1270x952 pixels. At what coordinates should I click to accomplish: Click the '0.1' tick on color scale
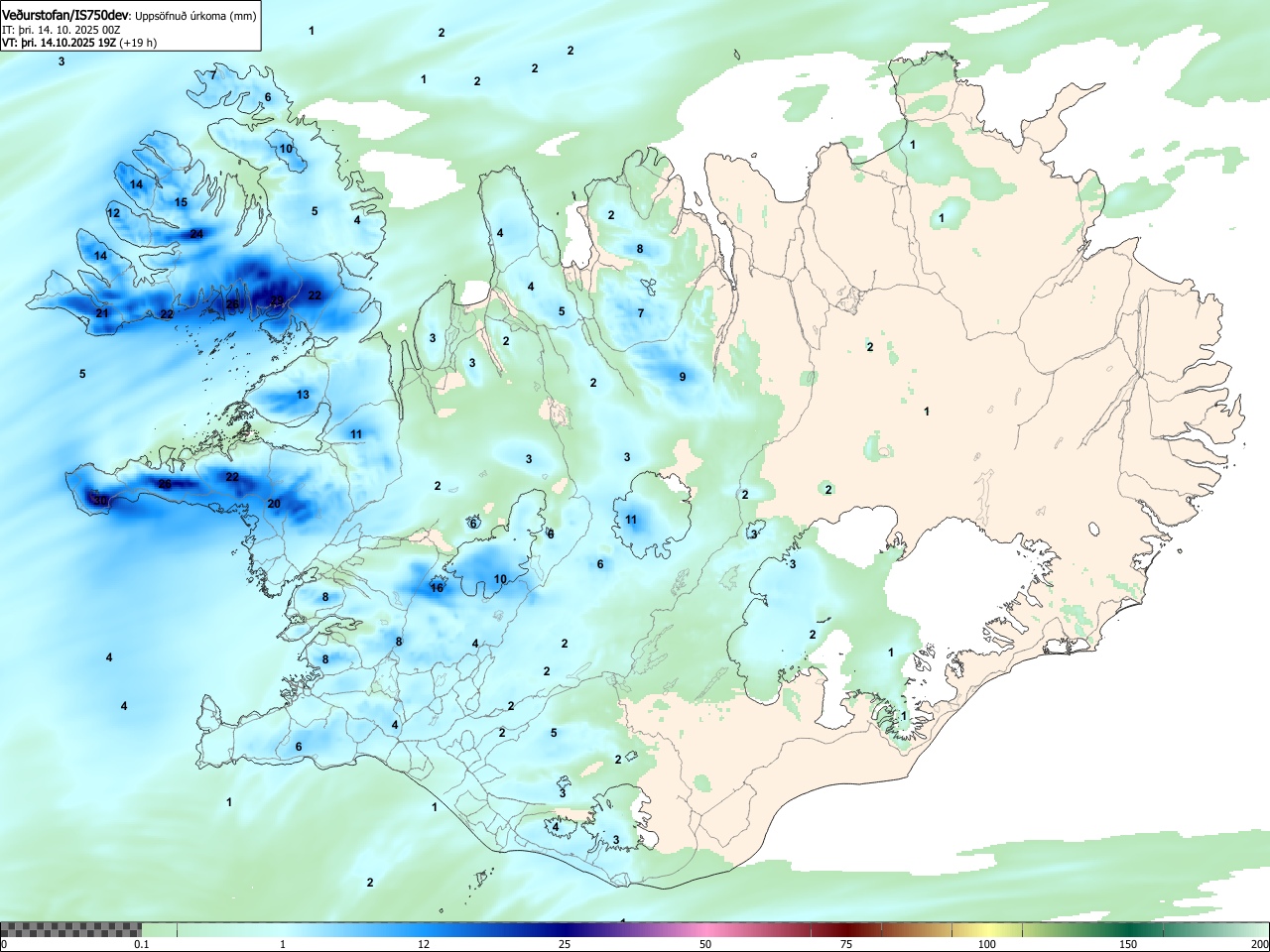pos(142,944)
